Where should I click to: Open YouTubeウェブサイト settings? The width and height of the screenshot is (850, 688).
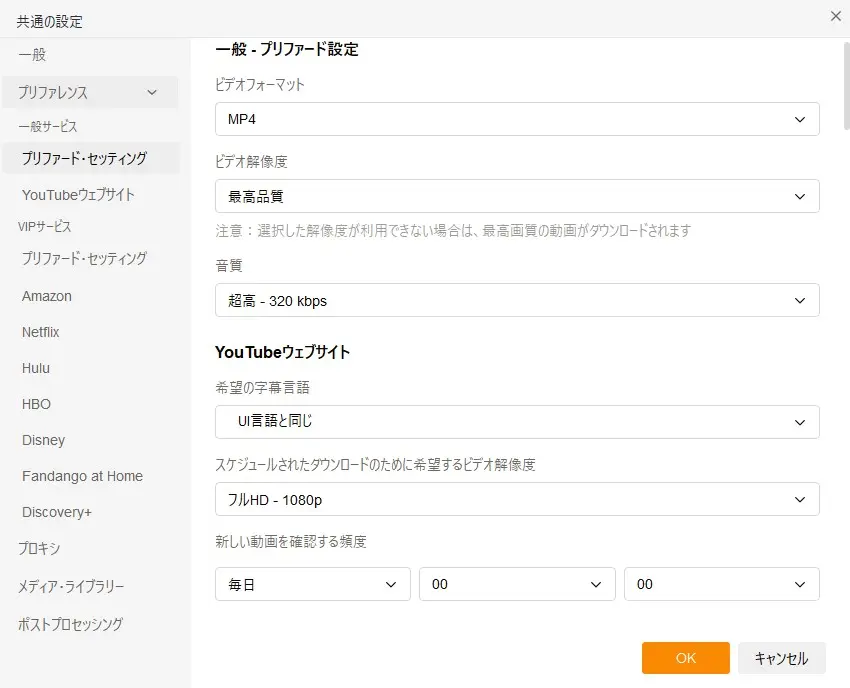pos(78,195)
